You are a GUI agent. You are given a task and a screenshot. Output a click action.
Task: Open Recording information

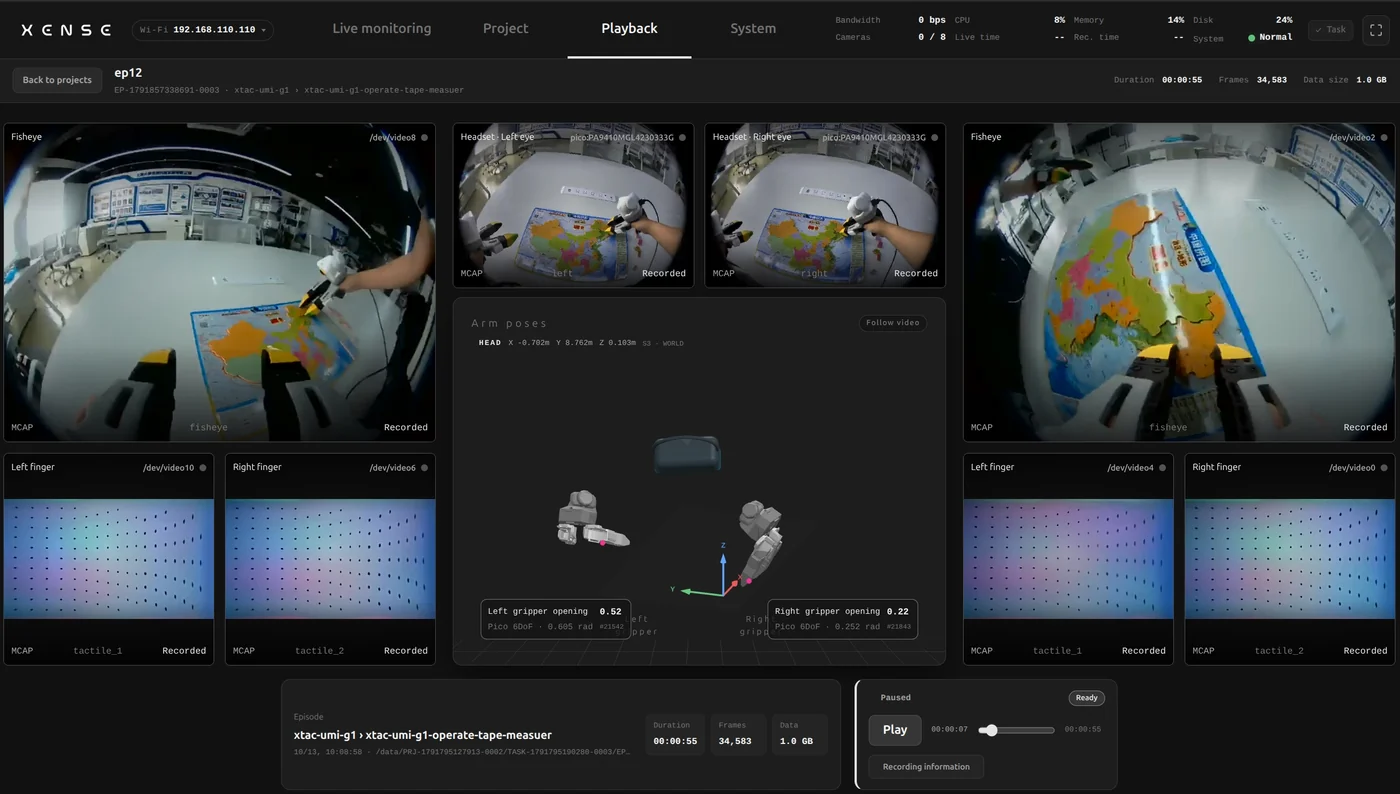click(926, 767)
